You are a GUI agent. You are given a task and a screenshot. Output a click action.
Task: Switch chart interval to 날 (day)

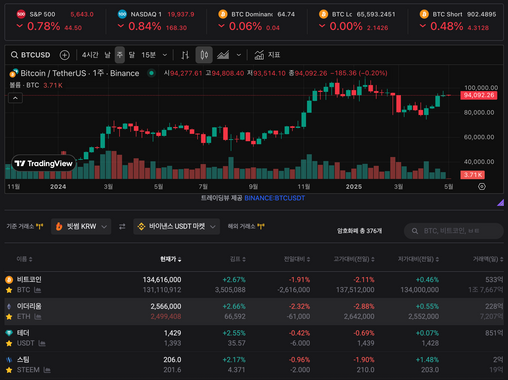click(107, 55)
